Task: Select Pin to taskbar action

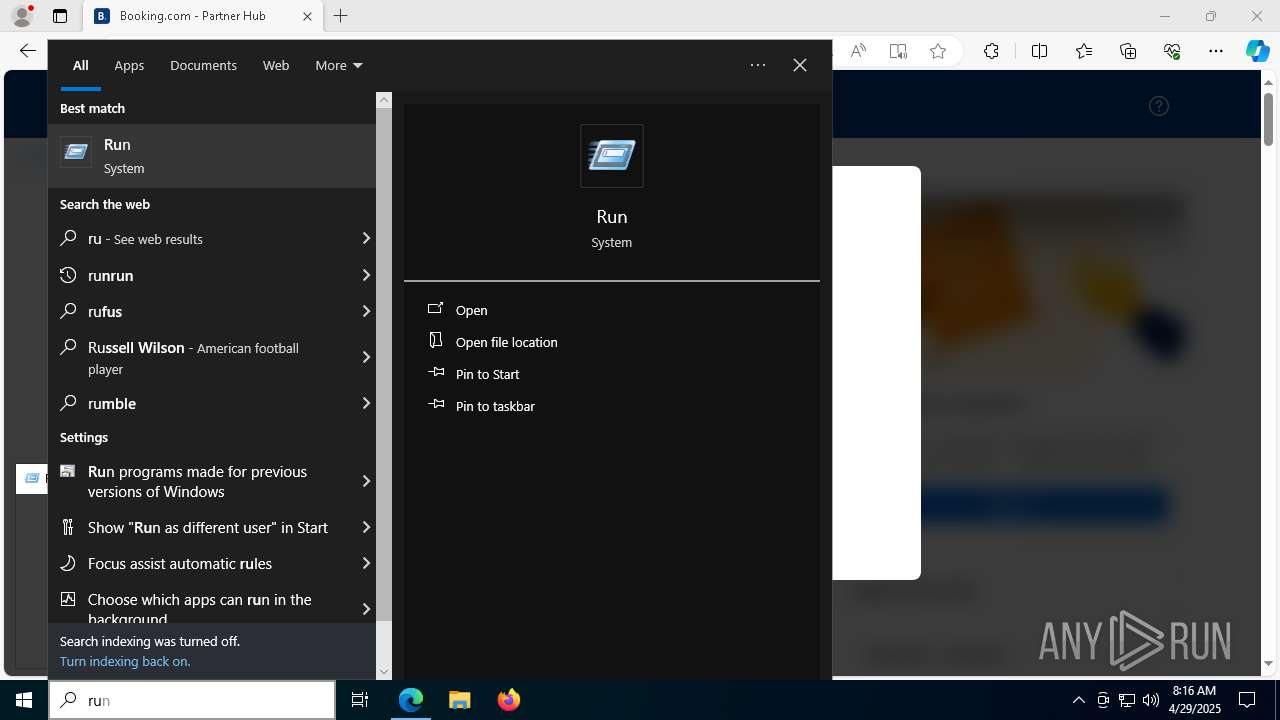Action: pyautogui.click(x=495, y=406)
